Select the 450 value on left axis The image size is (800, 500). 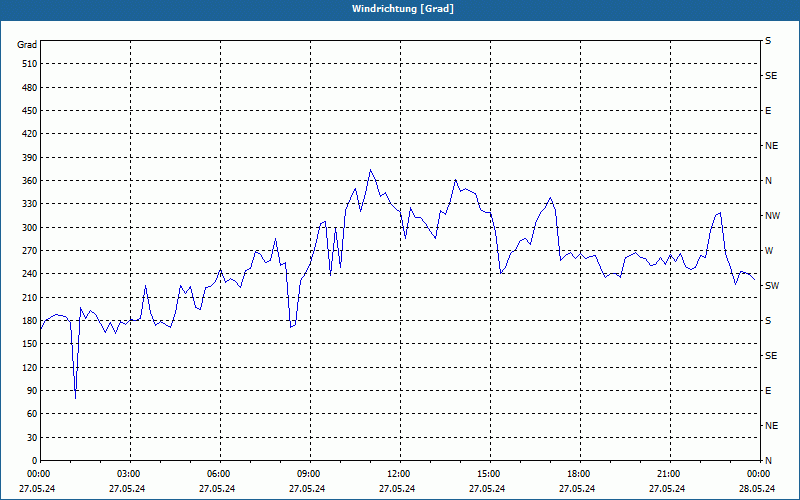point(30,111)
